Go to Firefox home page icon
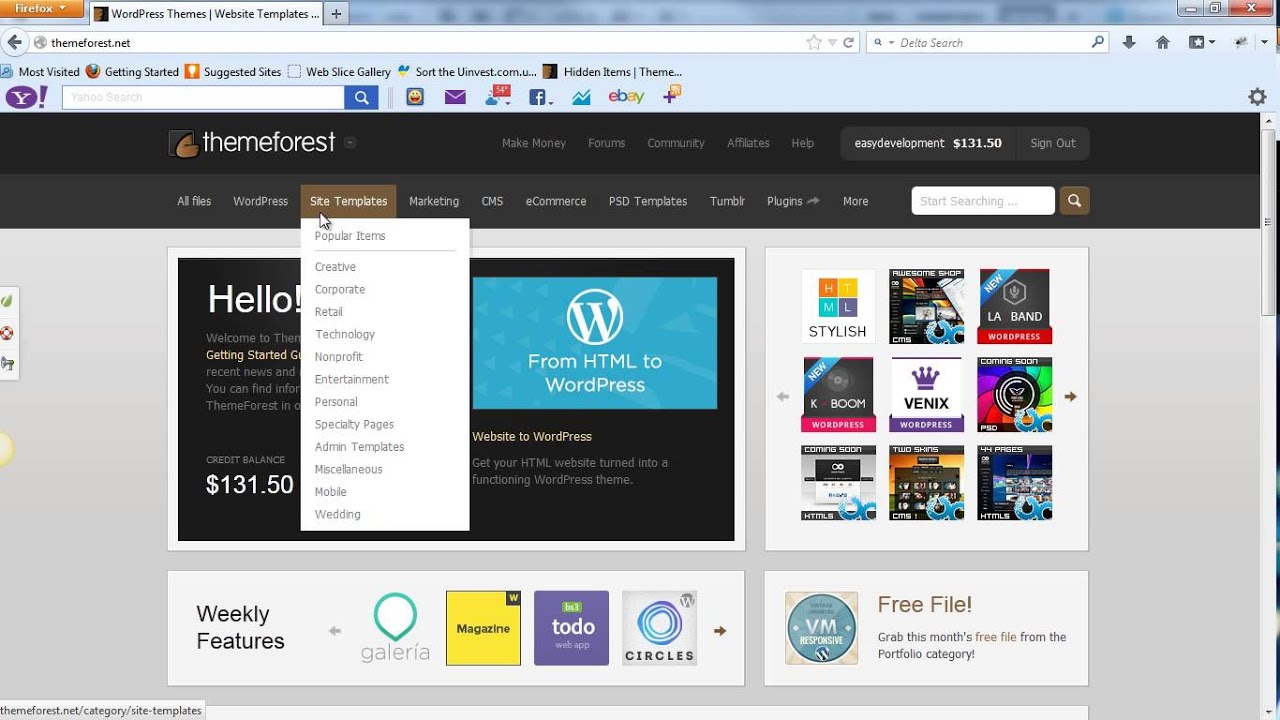 coord(1162,42)
